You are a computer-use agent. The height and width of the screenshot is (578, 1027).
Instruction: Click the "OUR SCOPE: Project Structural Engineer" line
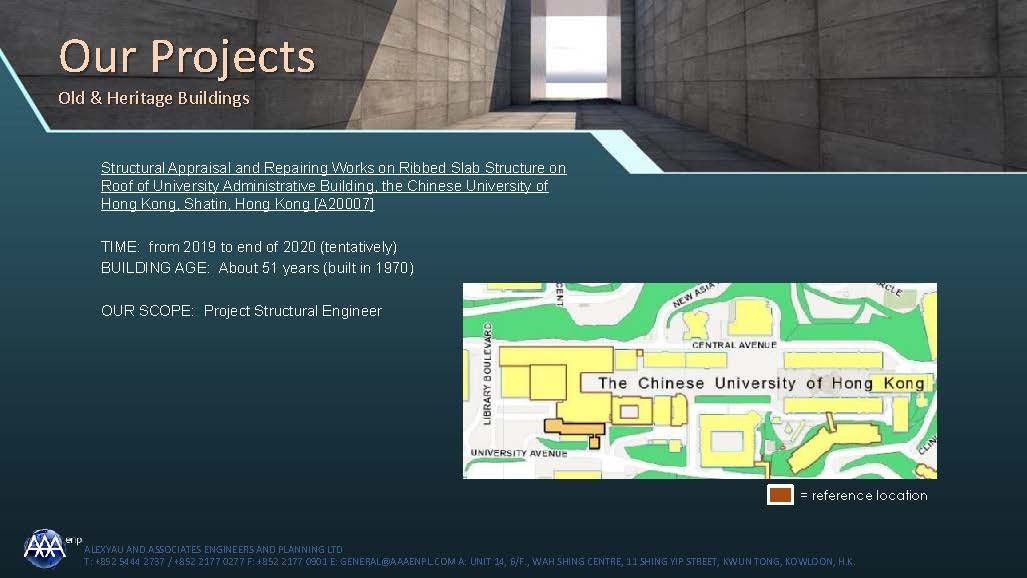coord(241,311)
